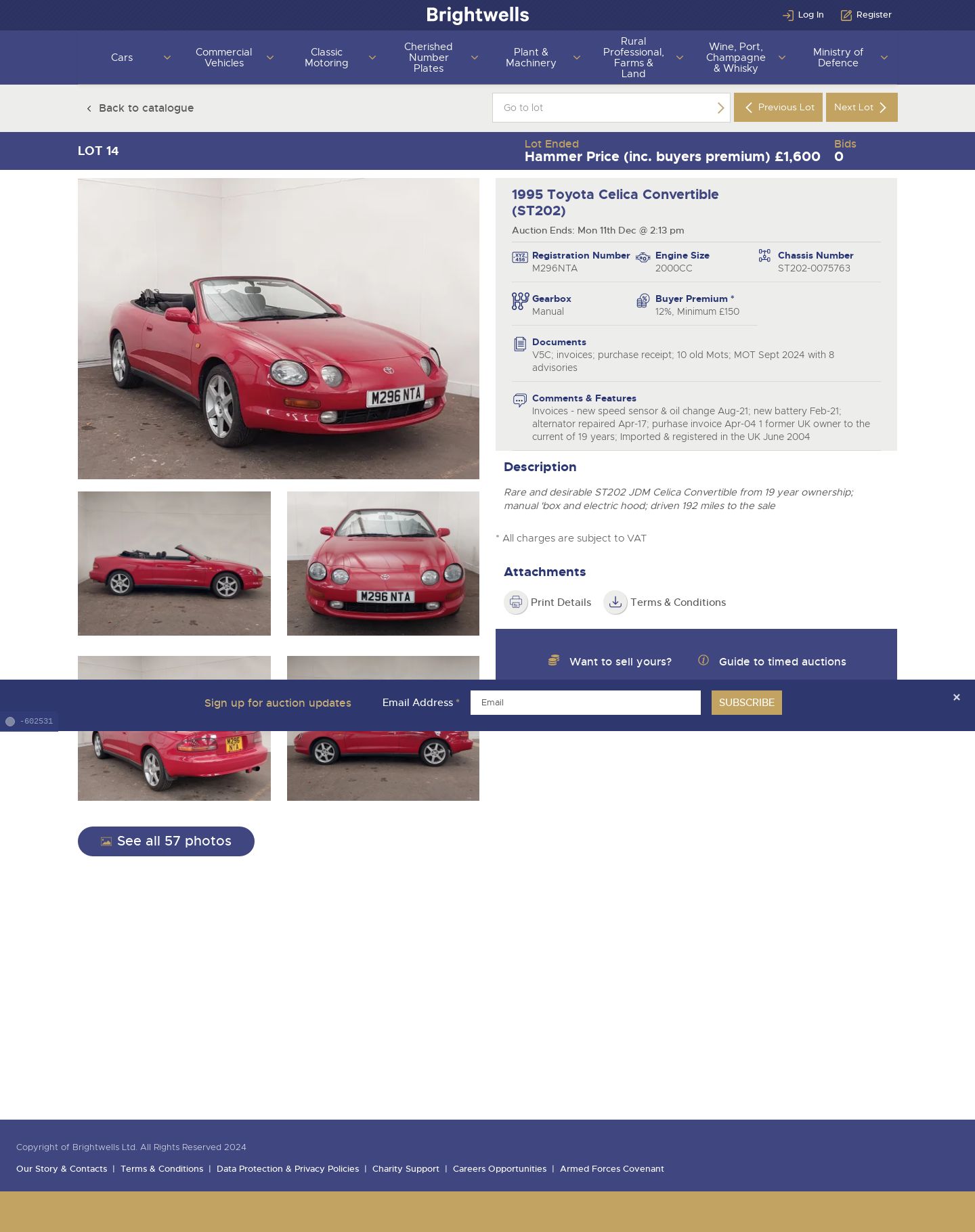Expand the Classic Motoring dropdown chevron
The width and height of the screenshot is (975, 1232).
(372, 58)
